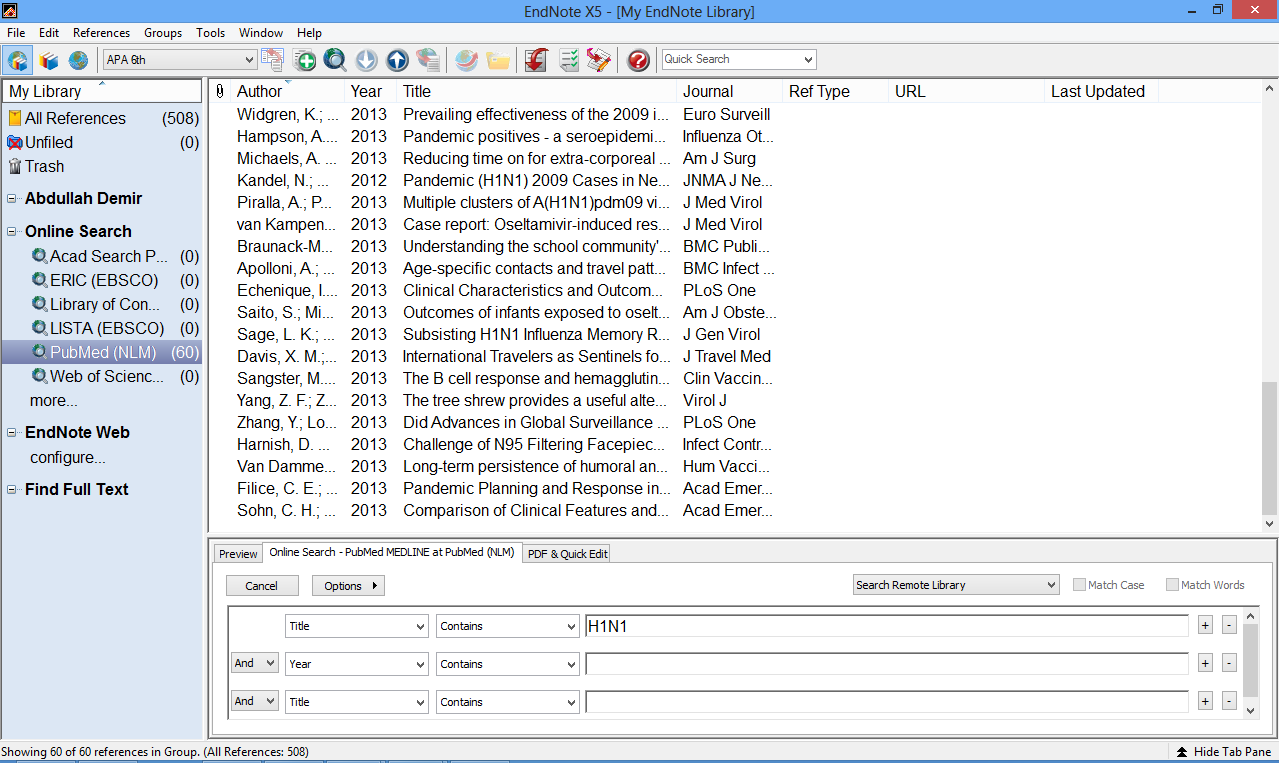
Task: Toggle the Match Words checkbox
Action: (1172, 585)
